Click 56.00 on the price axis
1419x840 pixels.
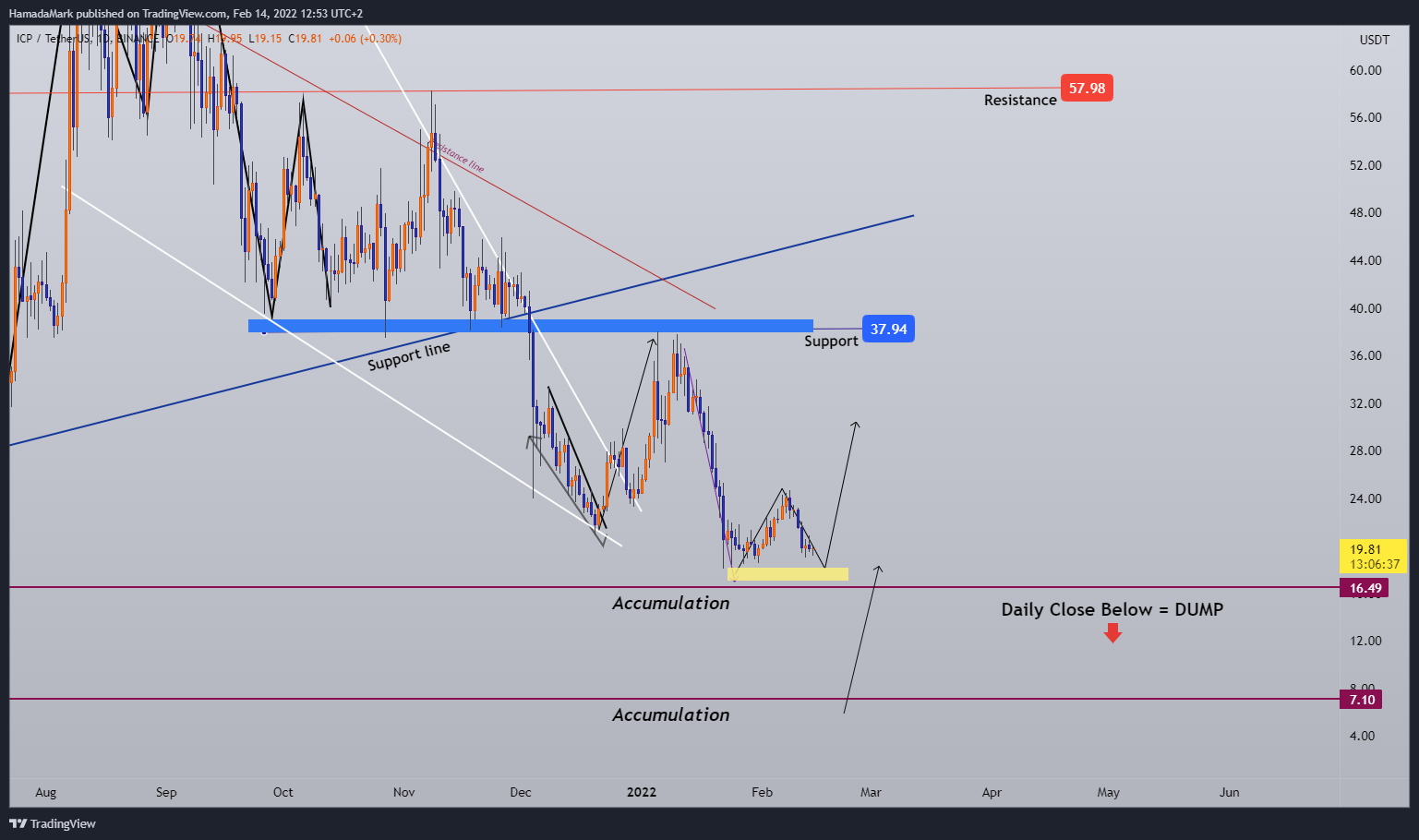point(1365,117)
